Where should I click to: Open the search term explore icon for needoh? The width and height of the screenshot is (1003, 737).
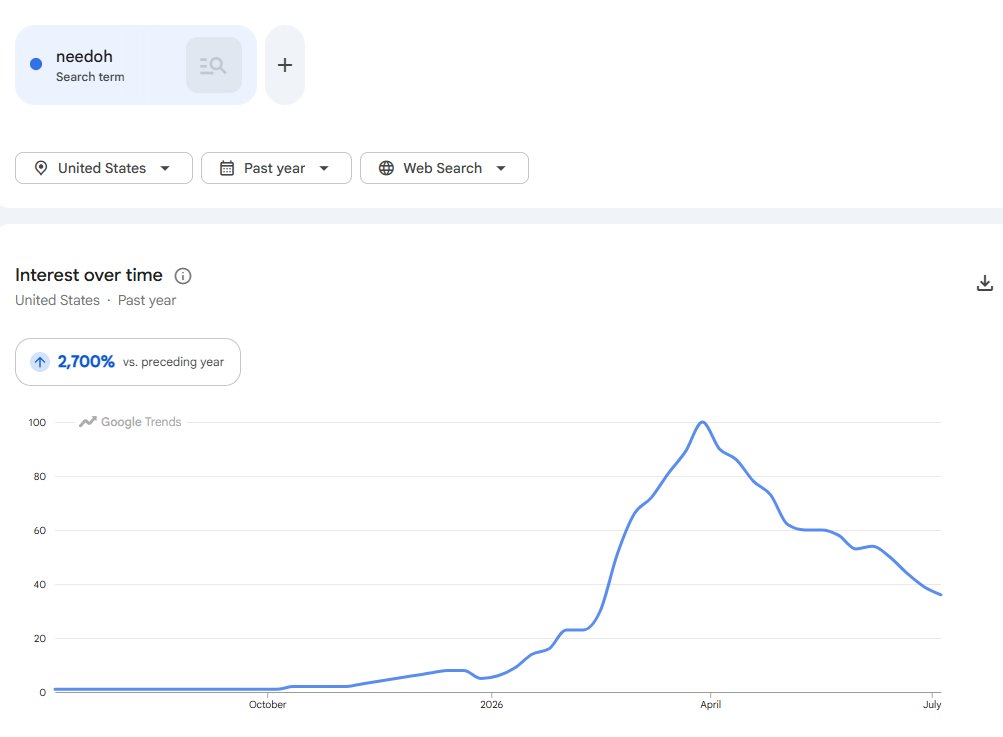pyautogui.click(x=214, y=65)
